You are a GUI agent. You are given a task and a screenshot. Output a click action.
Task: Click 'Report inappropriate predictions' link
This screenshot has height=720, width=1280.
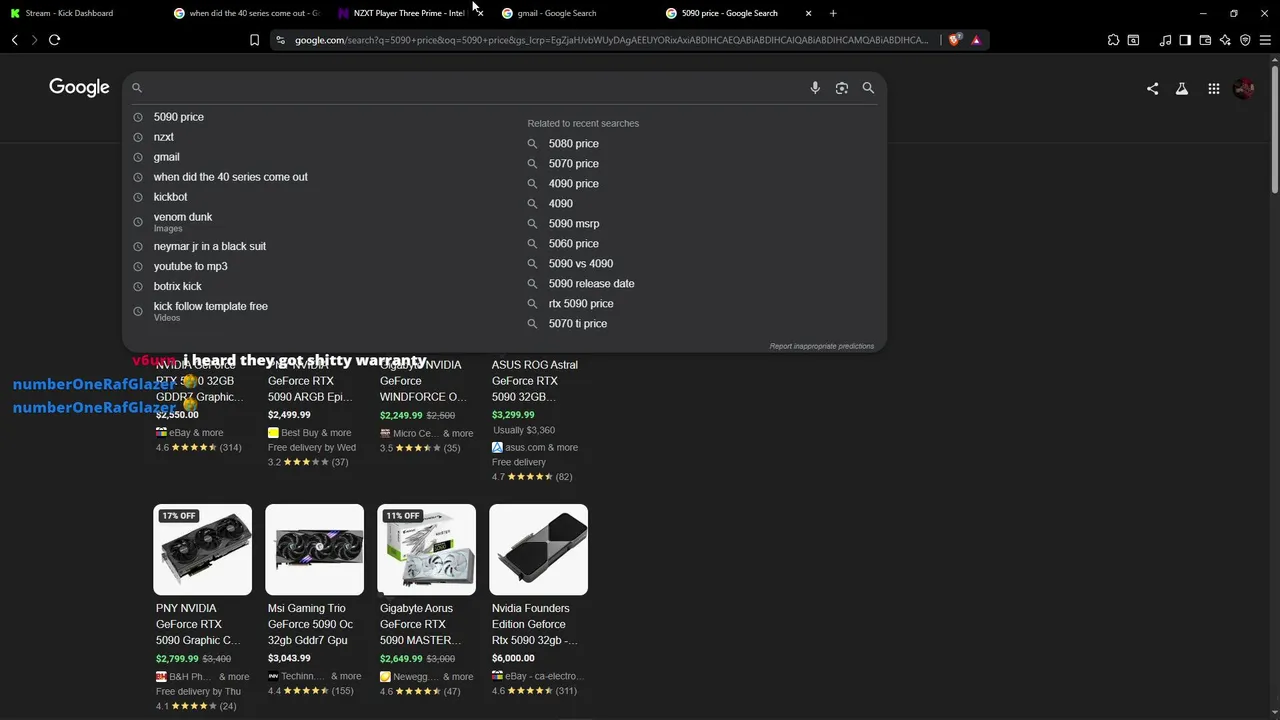pos(821,346)
